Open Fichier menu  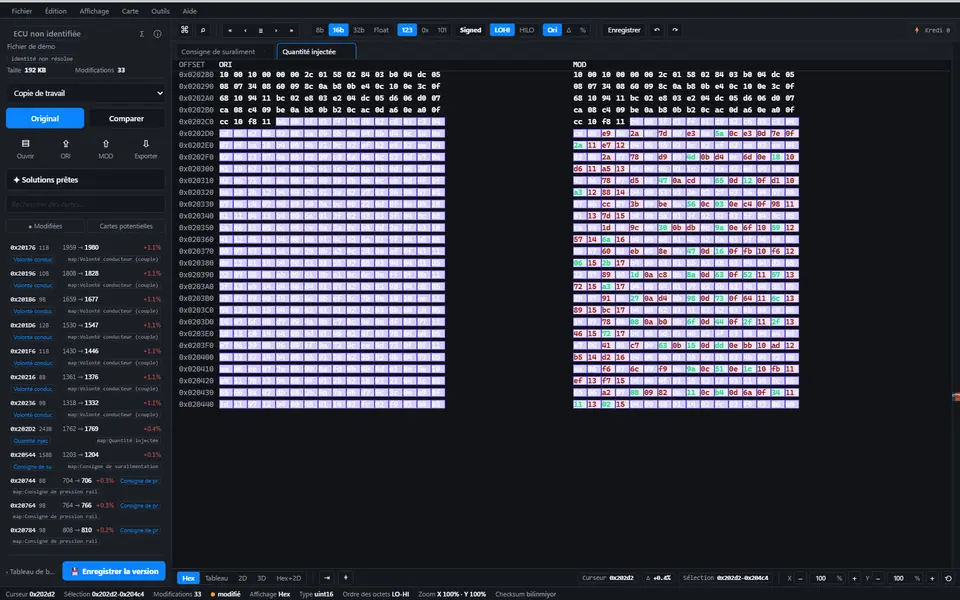tap(21, 11)
